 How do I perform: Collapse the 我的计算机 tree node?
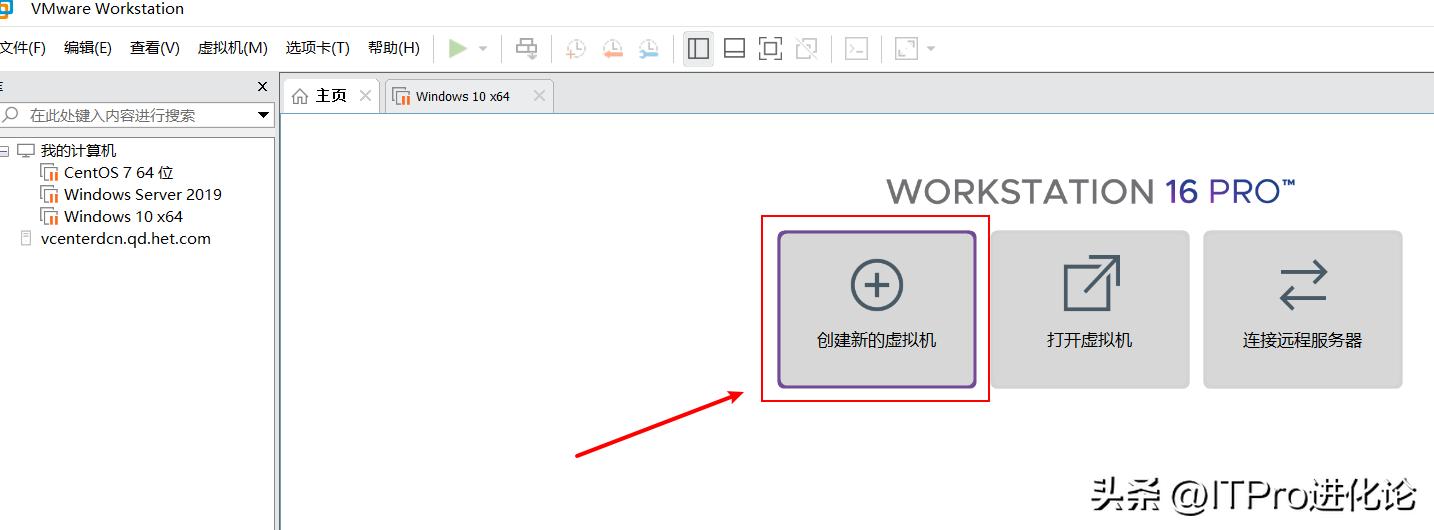click(x=4, y=151)
